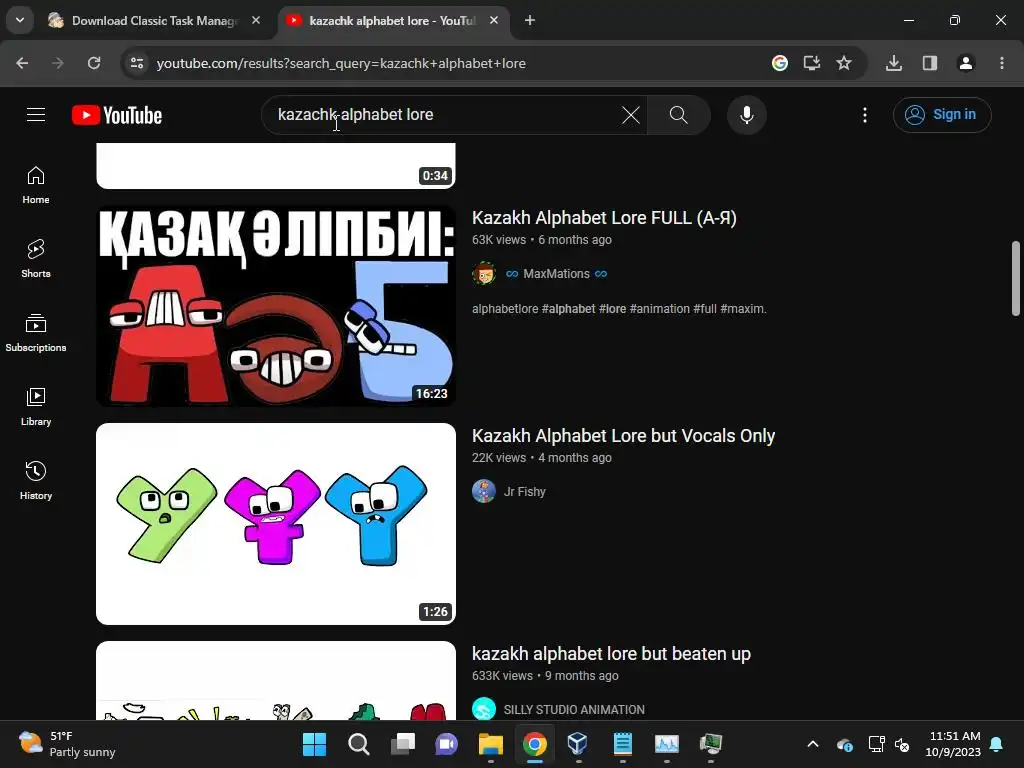1024x768 pixels.
Task: Click Chrome icon on taskbar
Action: pyautogui.click(x=535, y=744)
